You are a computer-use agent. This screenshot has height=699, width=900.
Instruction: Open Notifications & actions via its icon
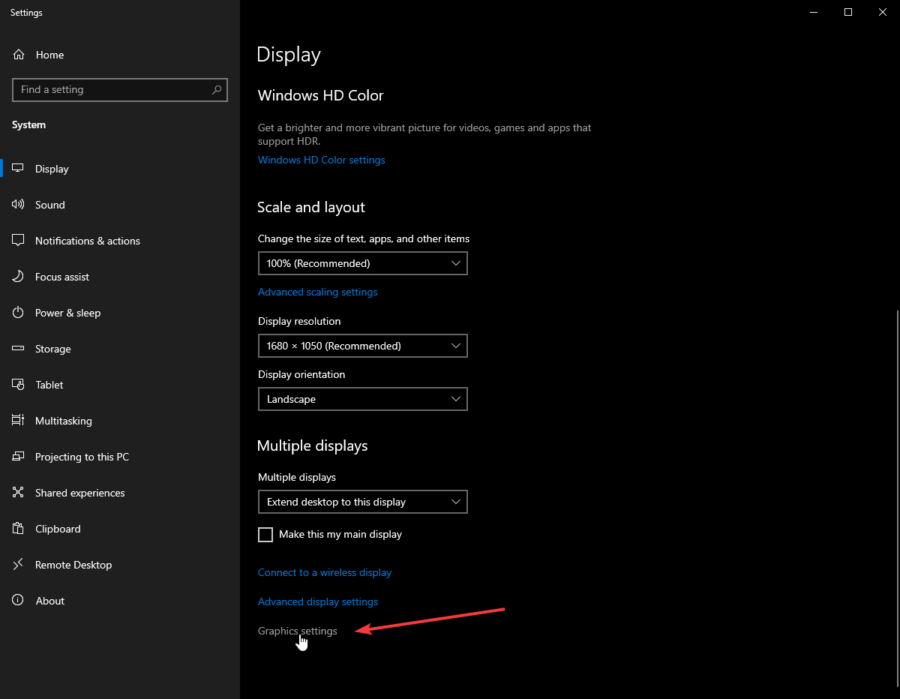tap(17, 241)
